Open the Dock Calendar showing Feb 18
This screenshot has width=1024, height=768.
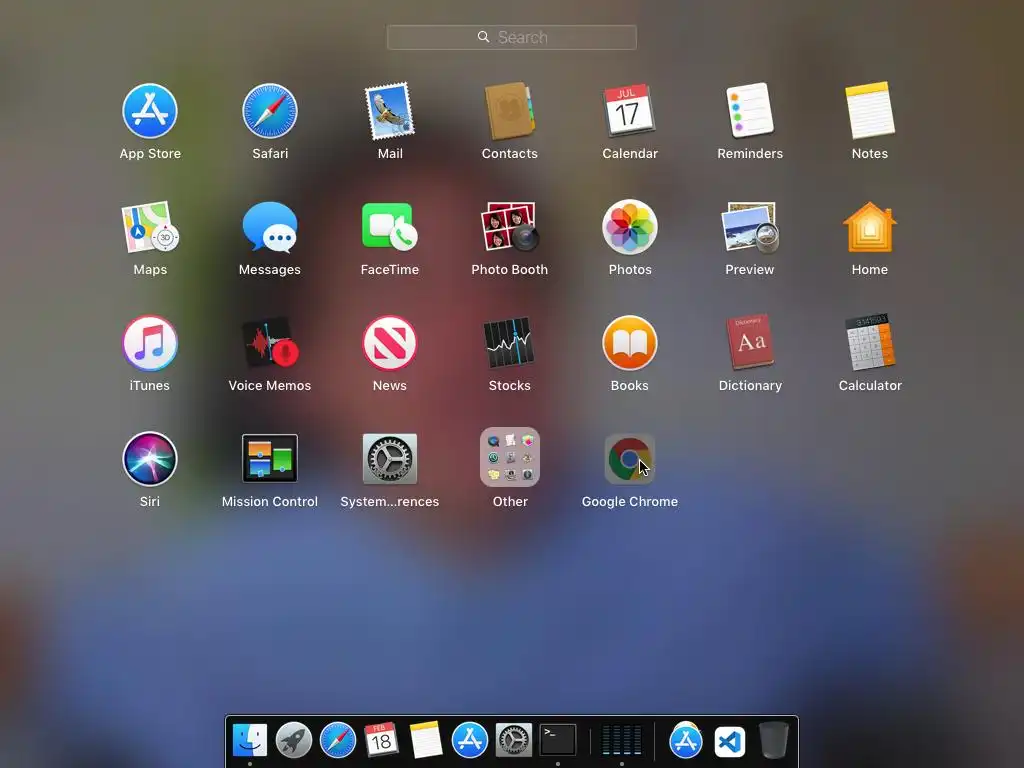tap(381, 740)
